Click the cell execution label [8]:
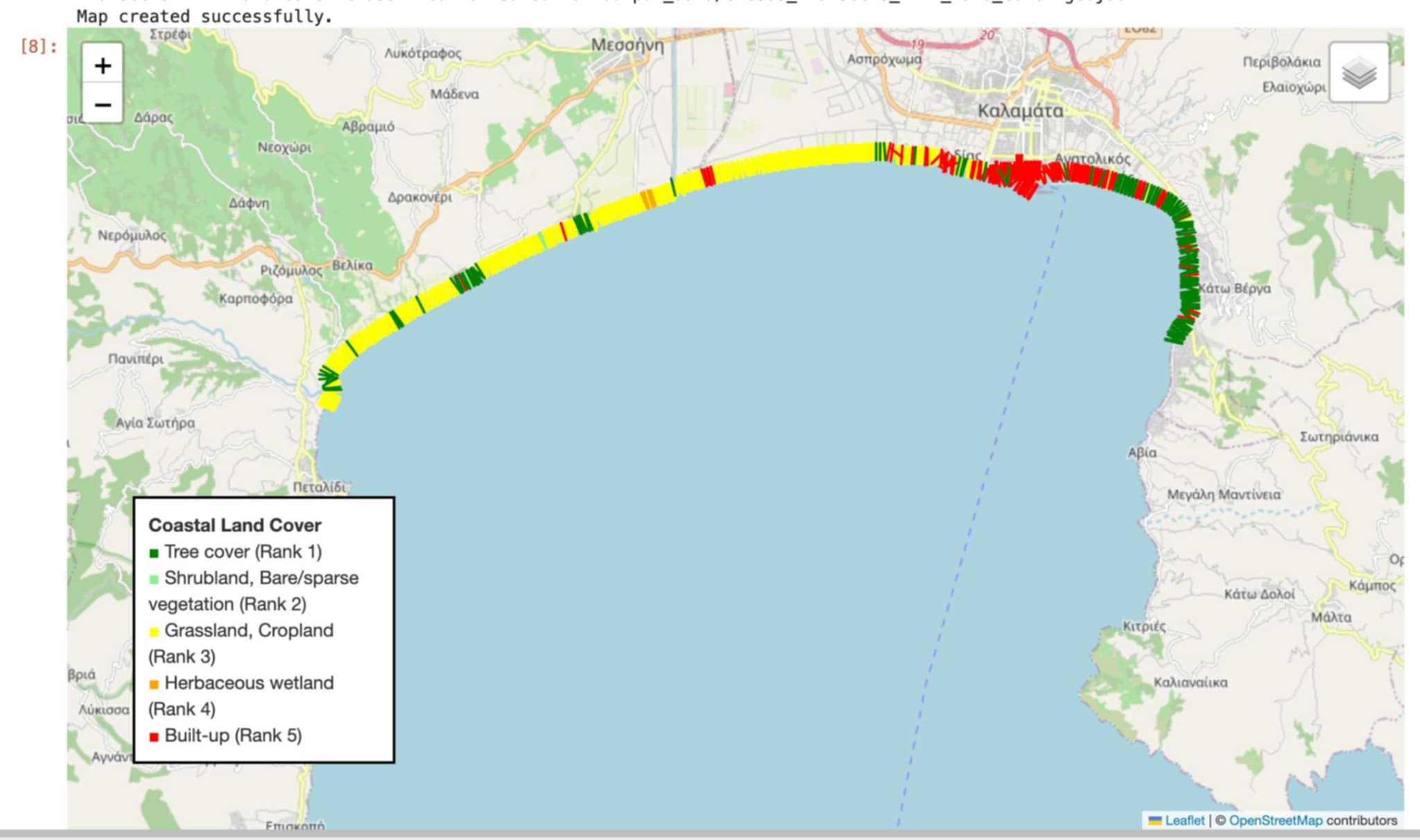The width and height of the screenshot is (1420, 840). click(x=38, y=47)
